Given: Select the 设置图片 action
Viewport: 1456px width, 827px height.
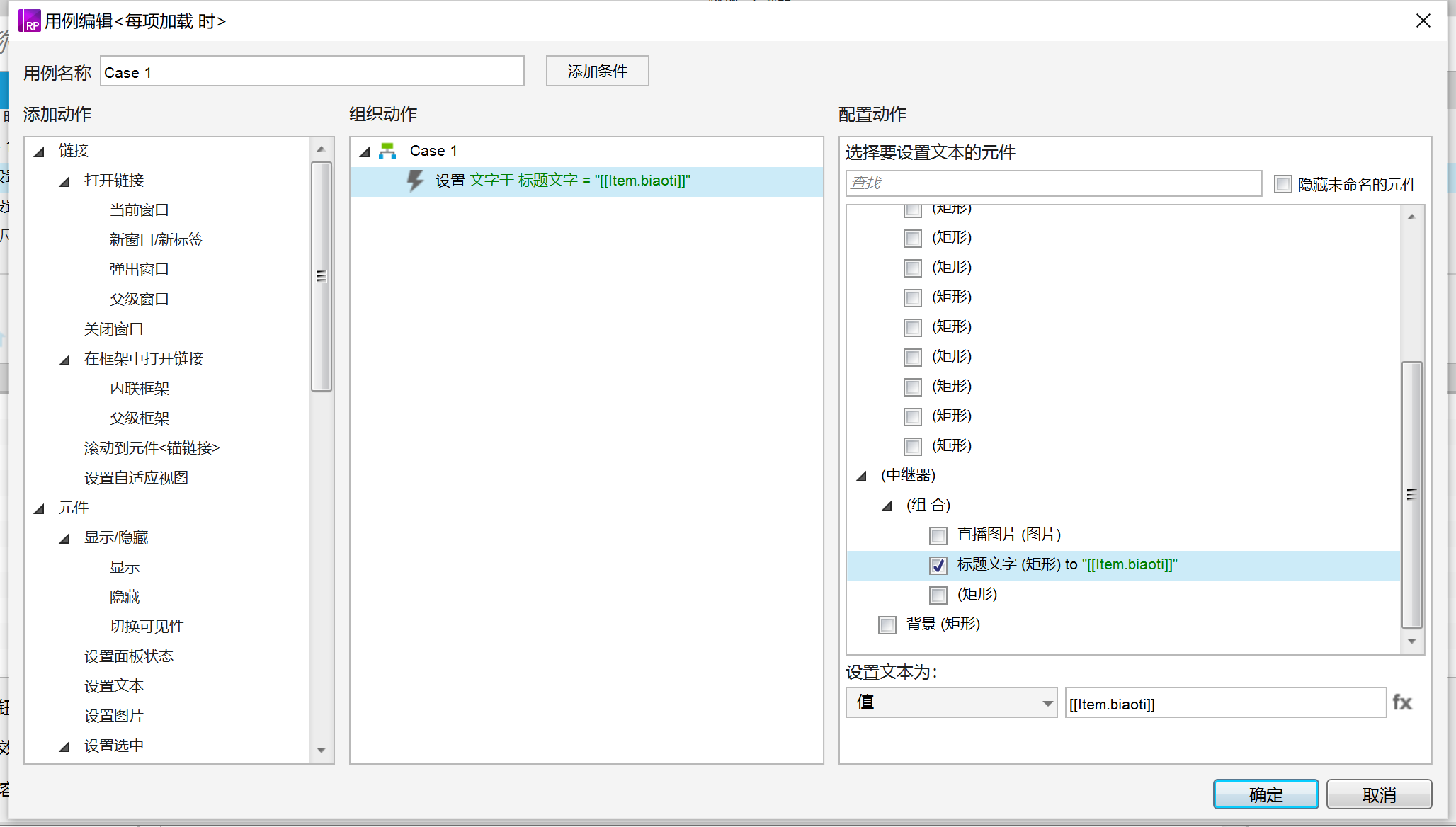Looking at the screenshot, I should pos(114,716).
